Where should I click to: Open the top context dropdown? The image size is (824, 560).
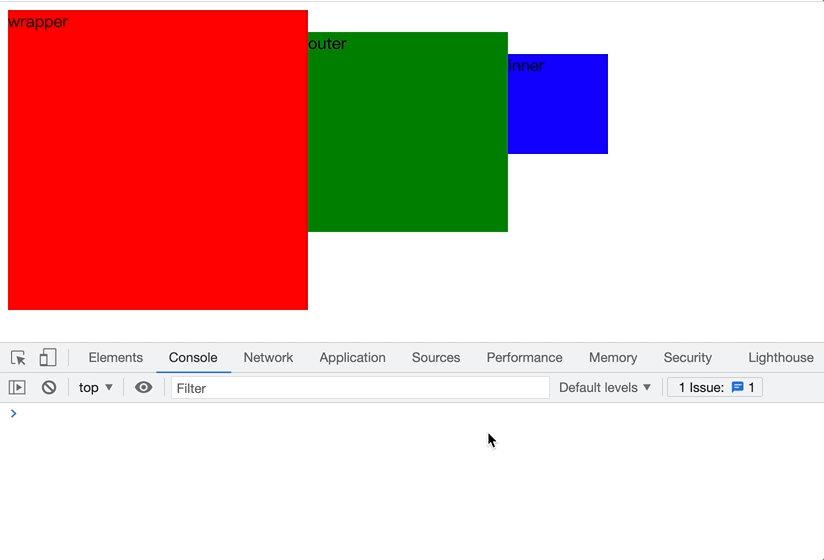(96, 388)
